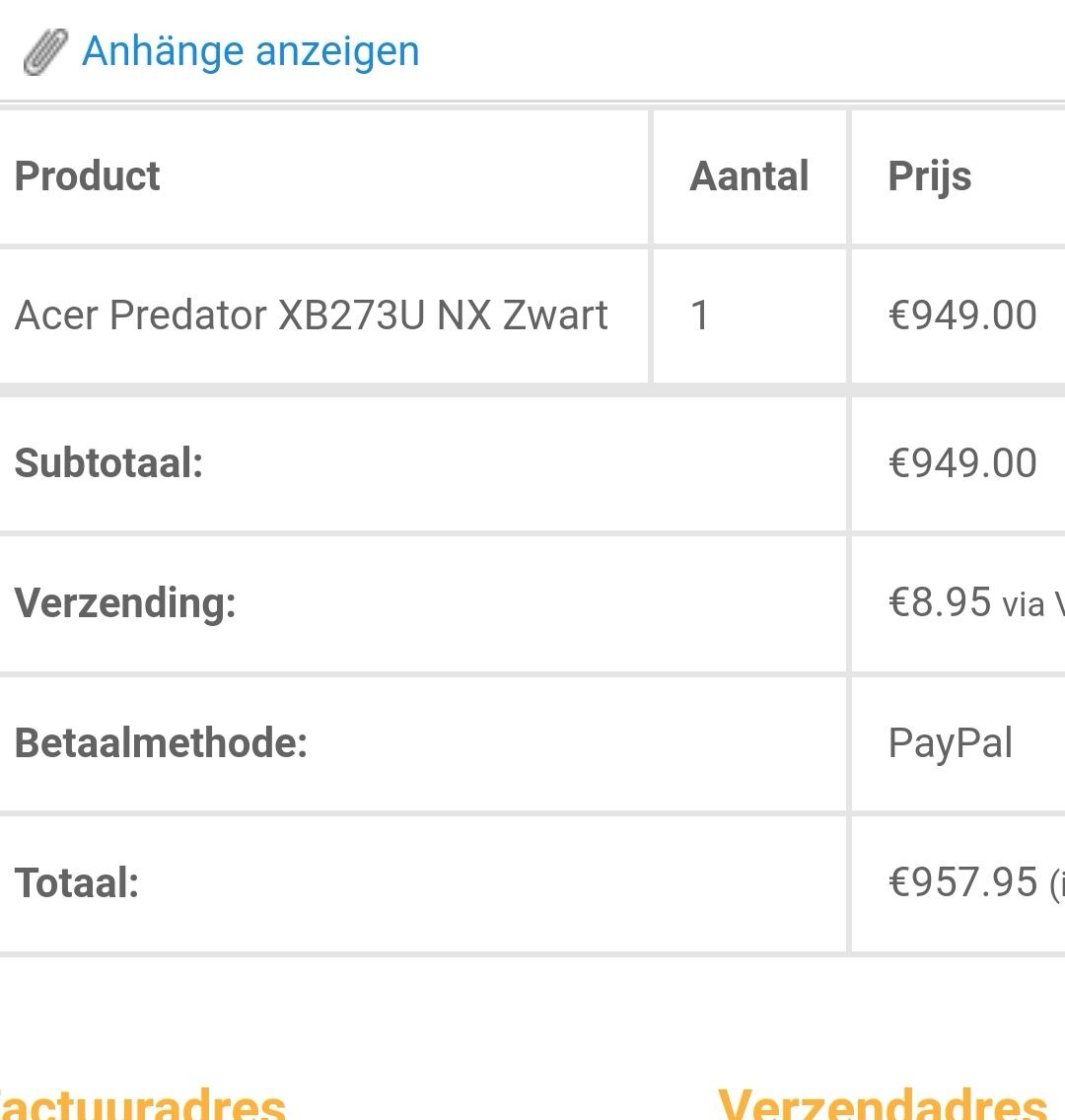Select the Subtotaal label
This screenshot has height=1120, width=1065.
coord(108,462)
